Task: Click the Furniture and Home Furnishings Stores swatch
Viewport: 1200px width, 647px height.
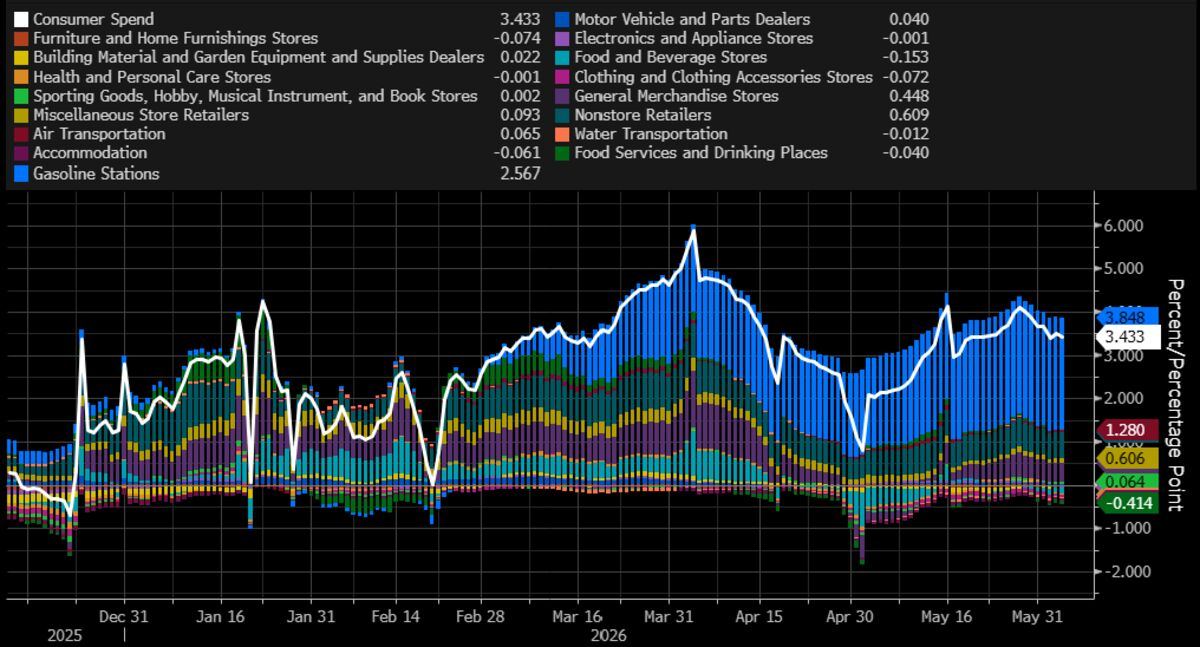Action: tap(21, 38)
